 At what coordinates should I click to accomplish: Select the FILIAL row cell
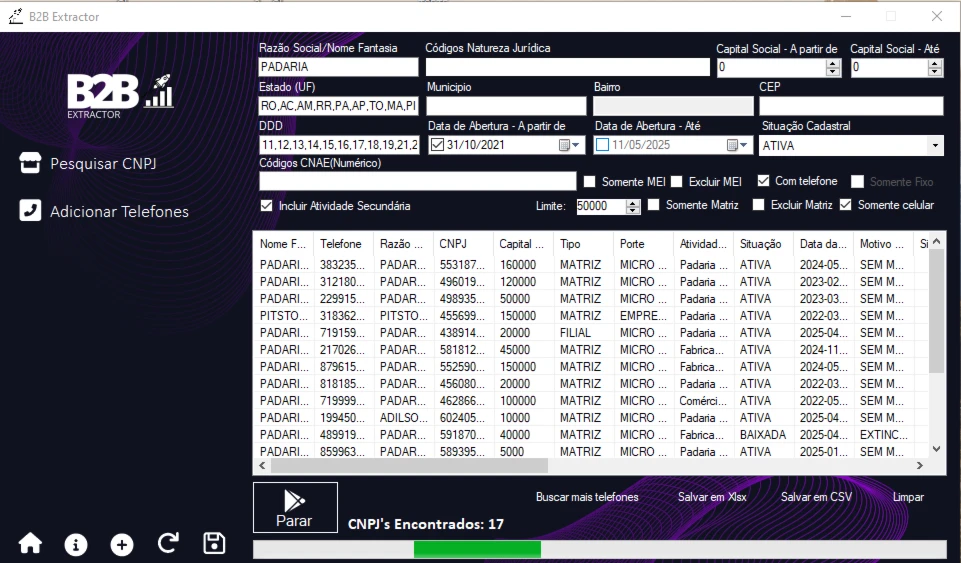pos(575,333)
